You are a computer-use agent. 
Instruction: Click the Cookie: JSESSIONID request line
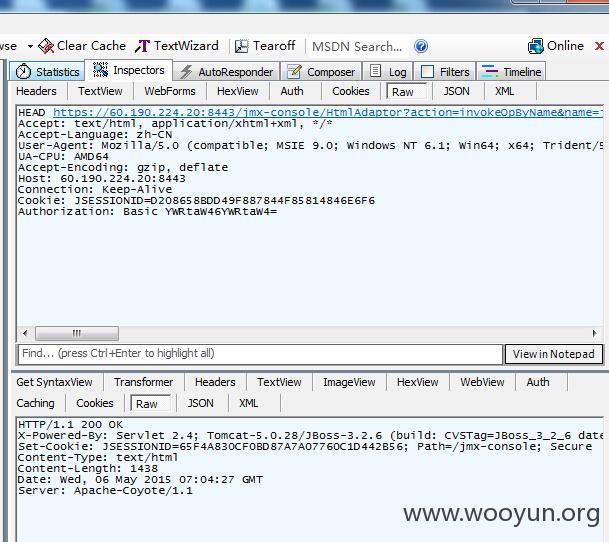[196, 201]
